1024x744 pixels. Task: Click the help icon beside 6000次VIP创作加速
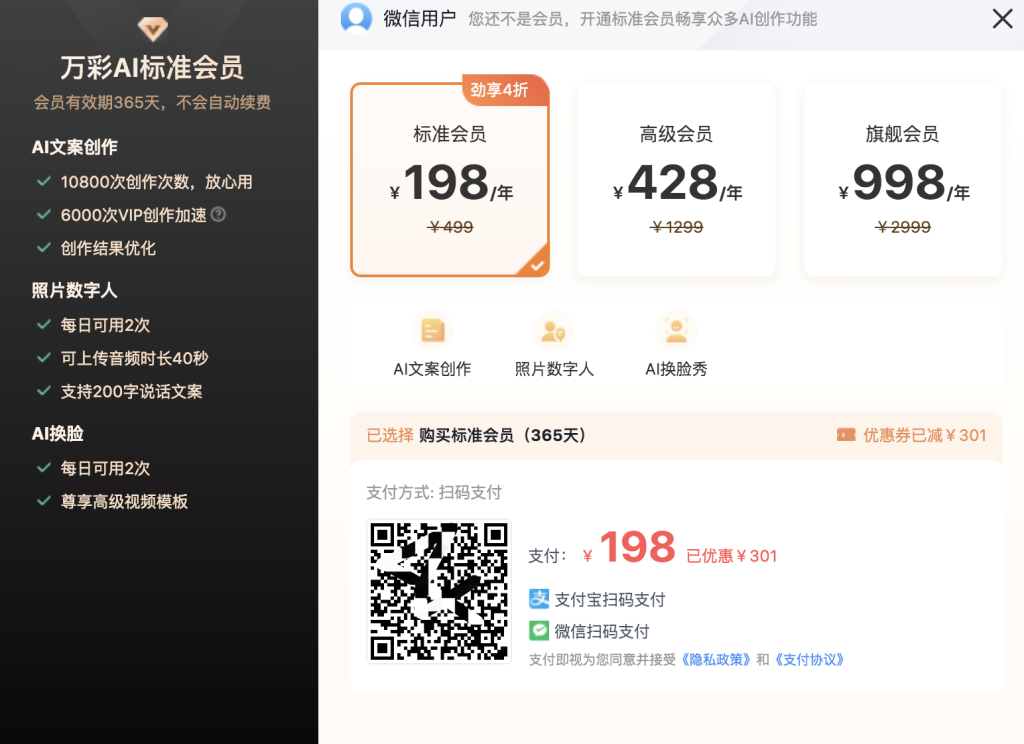(x=219, y=214)
